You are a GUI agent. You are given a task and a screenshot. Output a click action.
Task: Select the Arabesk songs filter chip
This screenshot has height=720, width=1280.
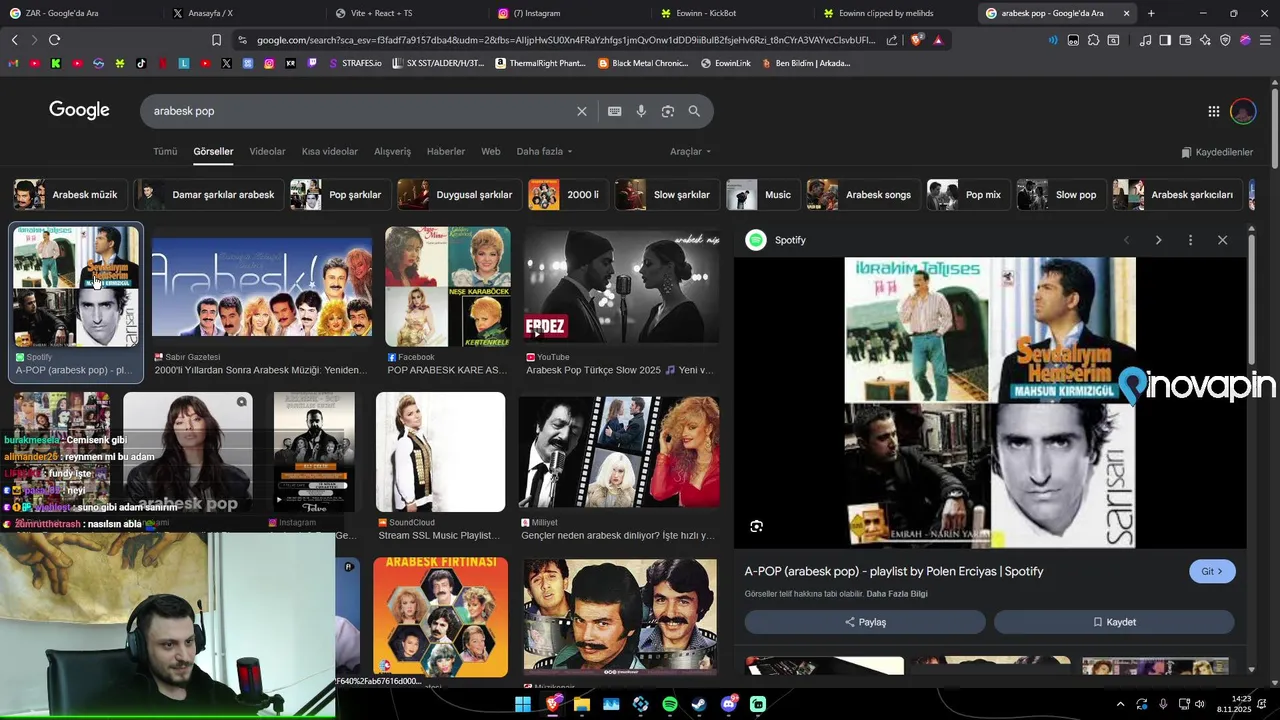(x=863, y=195)
